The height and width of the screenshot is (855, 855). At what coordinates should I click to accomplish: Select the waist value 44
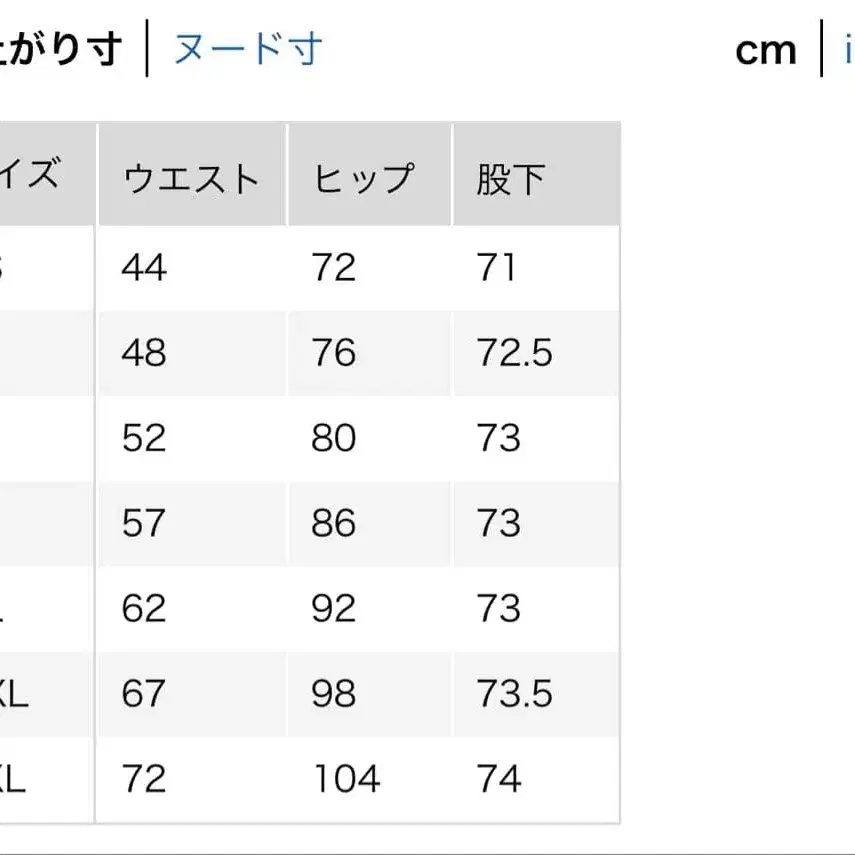[141, 268]
